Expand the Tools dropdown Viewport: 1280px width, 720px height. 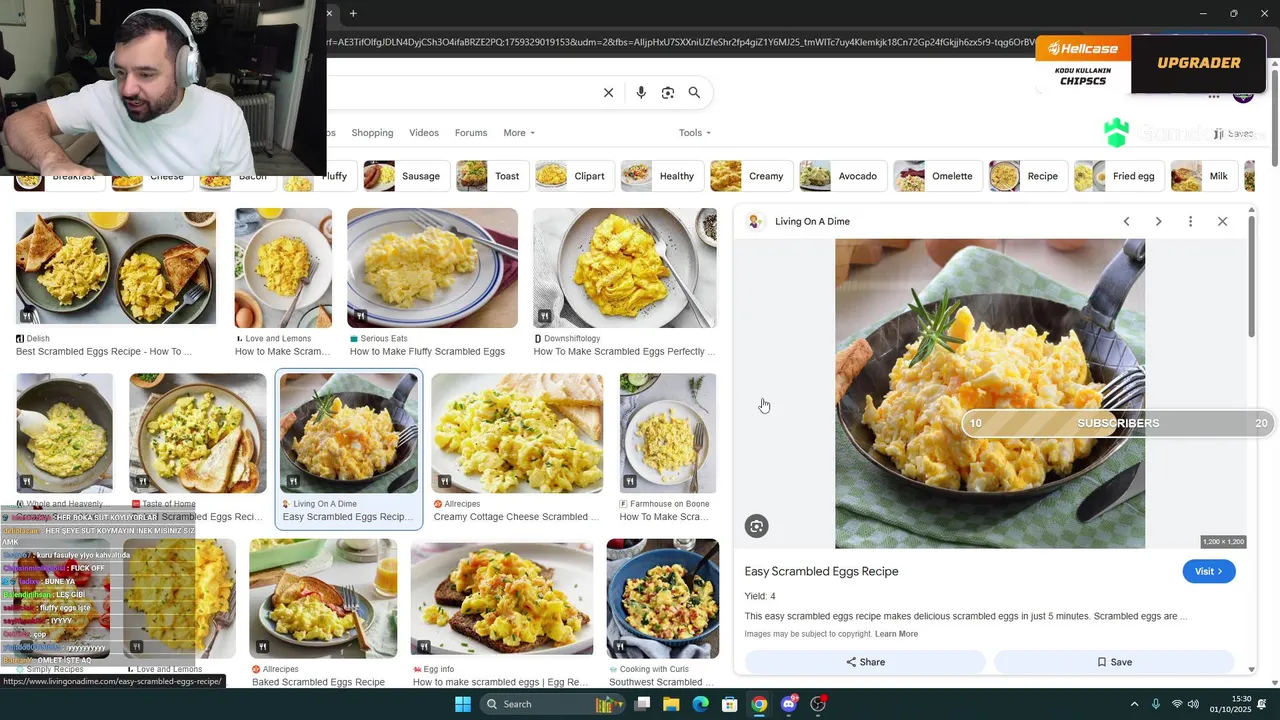[695, 133]
